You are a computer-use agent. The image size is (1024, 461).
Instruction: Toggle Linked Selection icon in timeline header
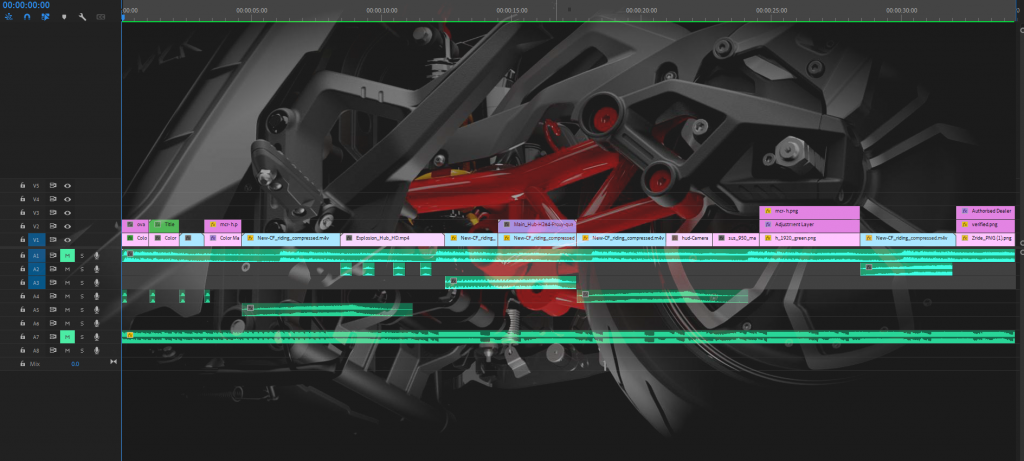(x=46, y=17)
